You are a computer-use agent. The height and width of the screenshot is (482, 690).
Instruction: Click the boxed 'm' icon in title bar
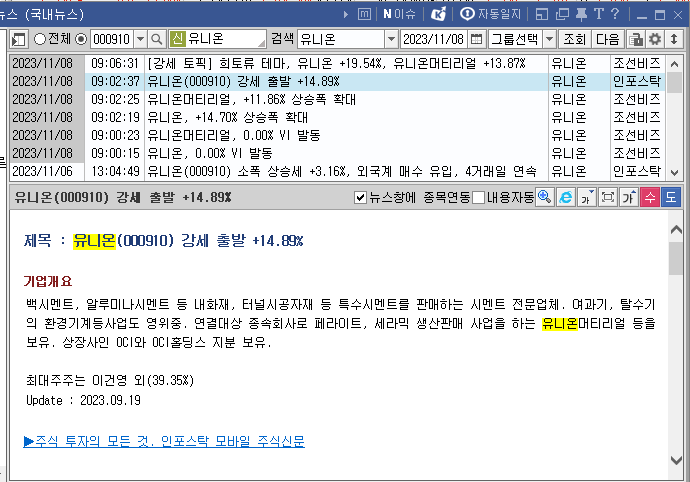[364, 15]
